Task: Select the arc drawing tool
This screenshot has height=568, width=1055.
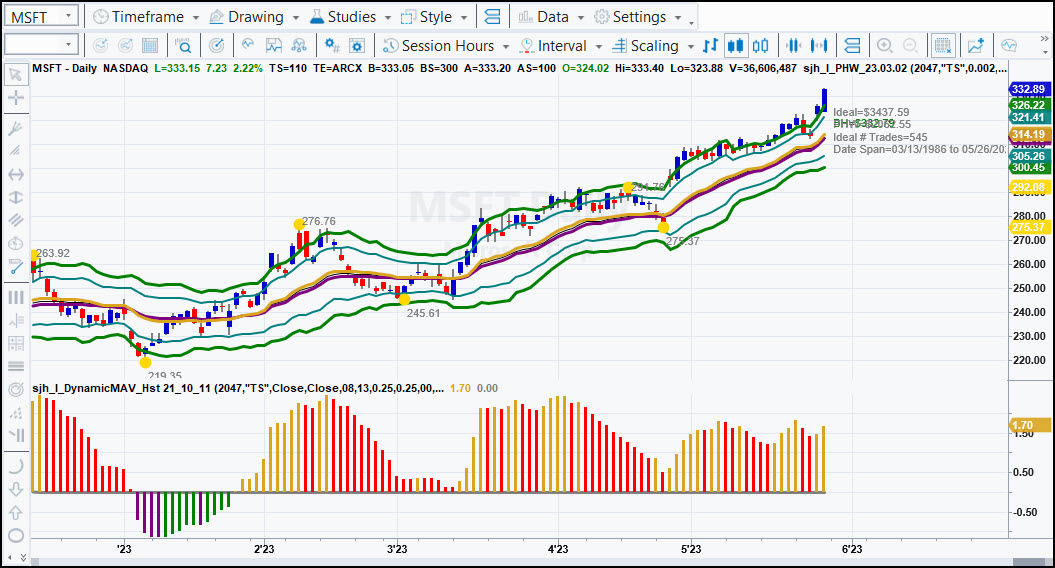Action: point(15,466)
